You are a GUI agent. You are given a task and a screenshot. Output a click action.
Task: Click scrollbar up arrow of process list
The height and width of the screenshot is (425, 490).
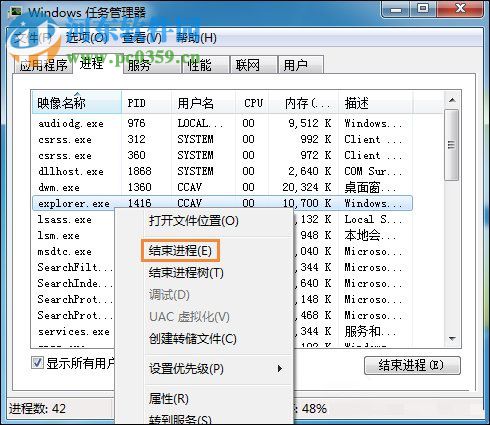[452, 100]
